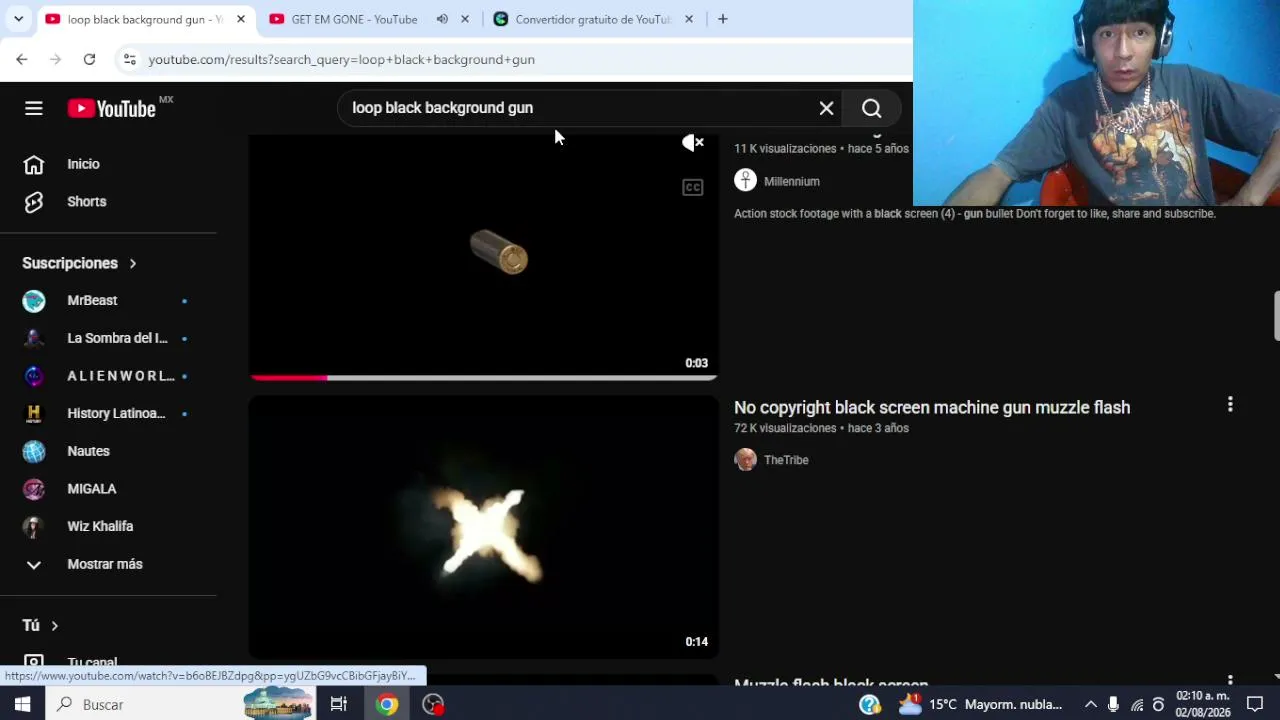Play the muzzle flash video thumbnail
Screen dimensions: 1280x720
pos(484,527)
